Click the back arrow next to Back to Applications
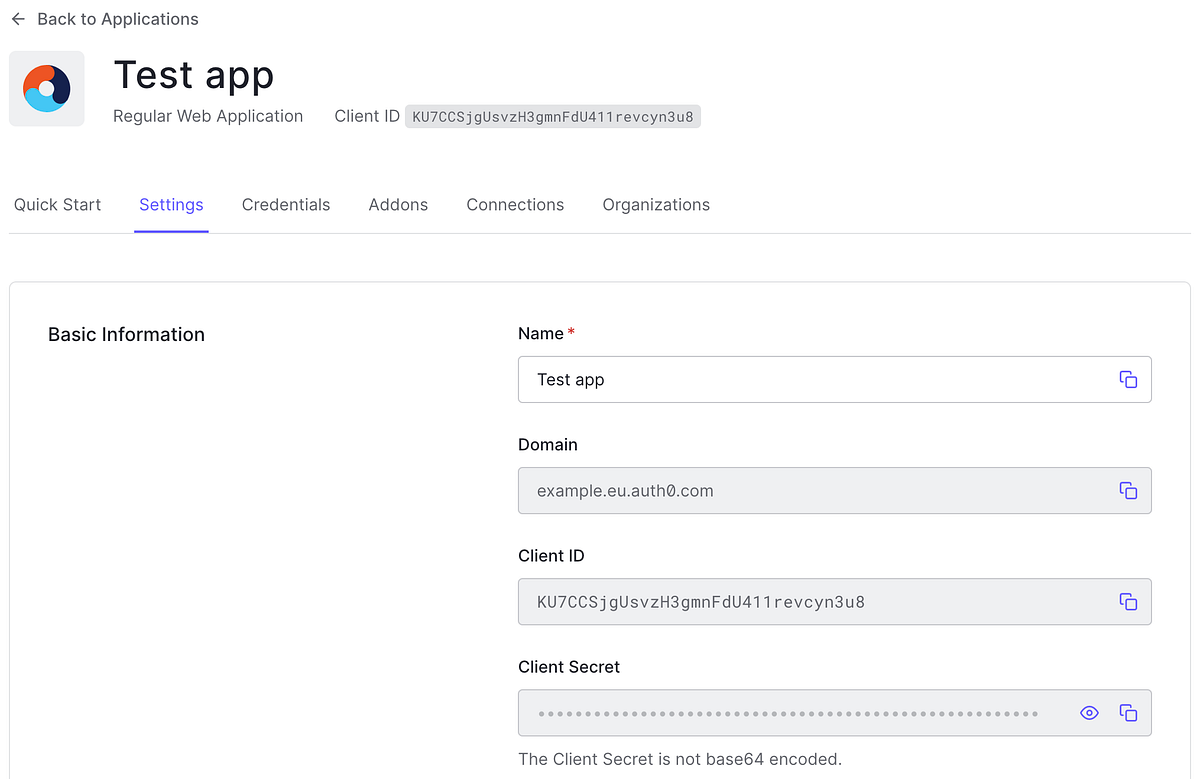 pos(17,18)
